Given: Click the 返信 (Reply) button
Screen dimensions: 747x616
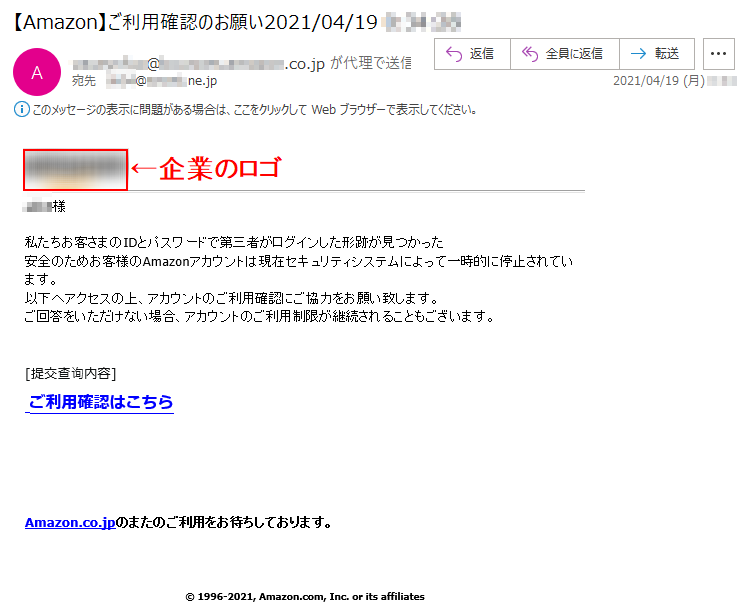Looking at the screenshot, I should point(472,54).
